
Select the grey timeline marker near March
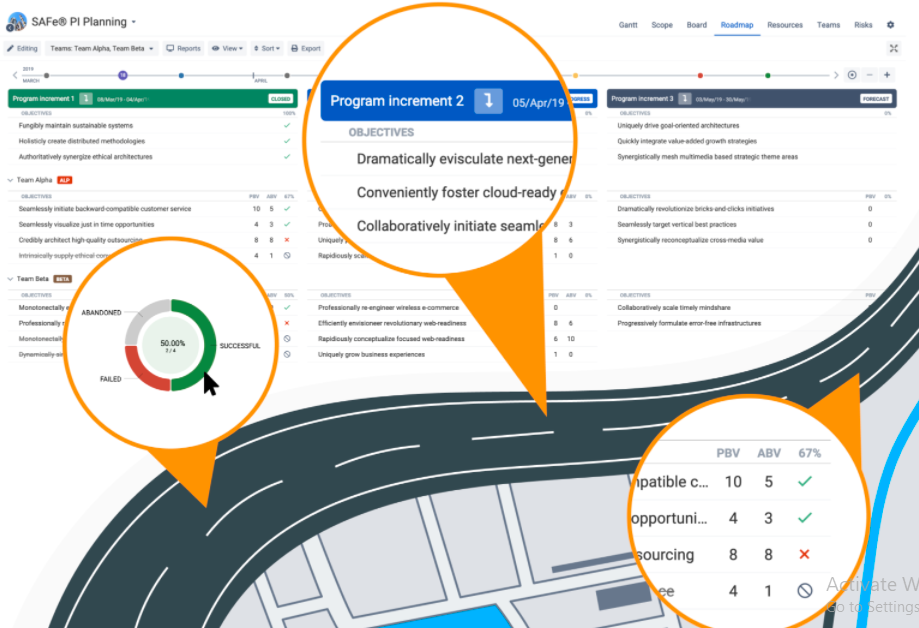point(46,76)
